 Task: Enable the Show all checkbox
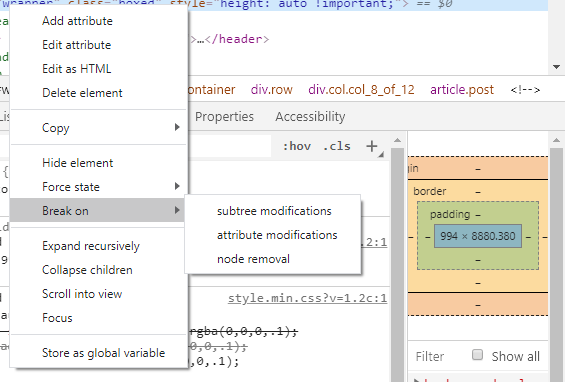tap(477, 355)
